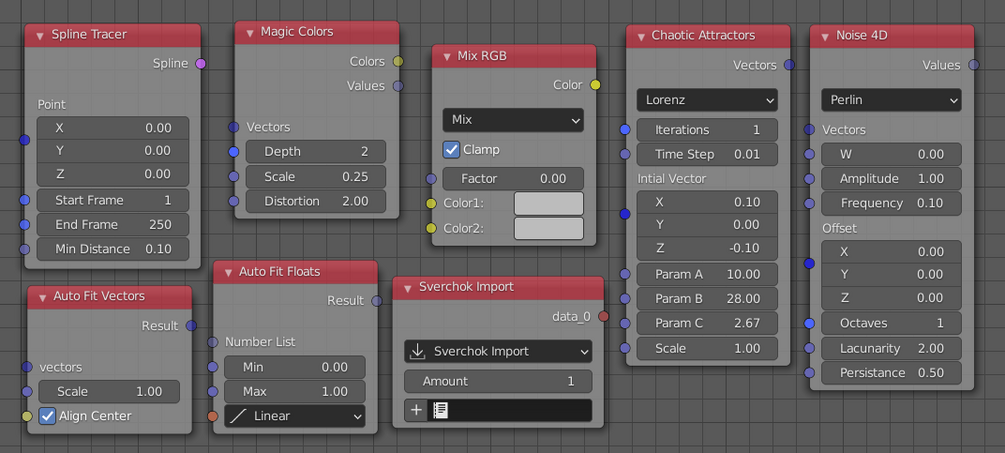The image size is (1005, 453).
Task: Click the Start Frame input socket
Action: click(24, 200)
